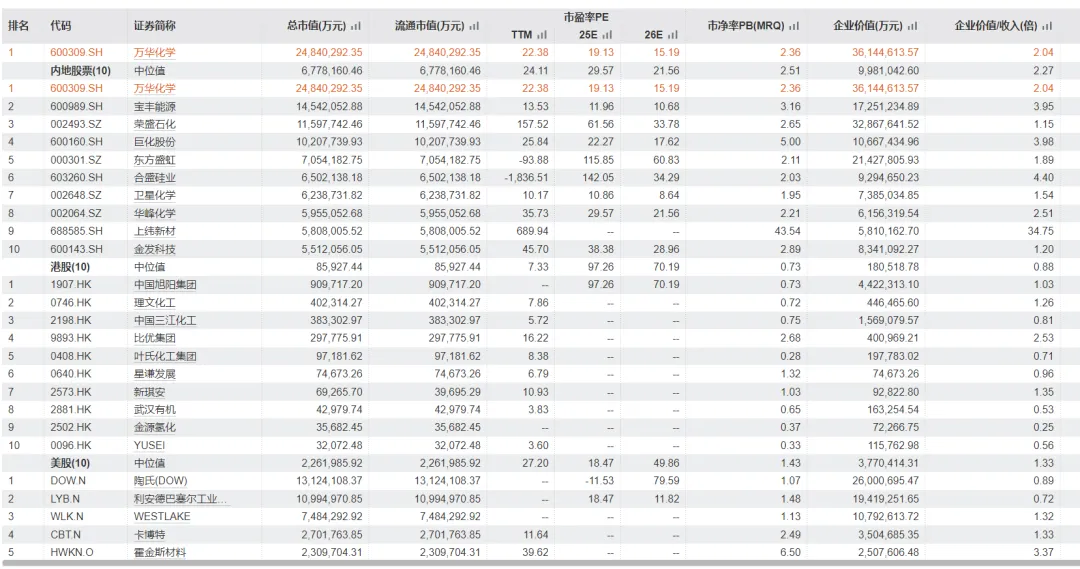Open the 合盛硅业 security link
This screenshot has height=569, width=1080.
tap(154, 178)
